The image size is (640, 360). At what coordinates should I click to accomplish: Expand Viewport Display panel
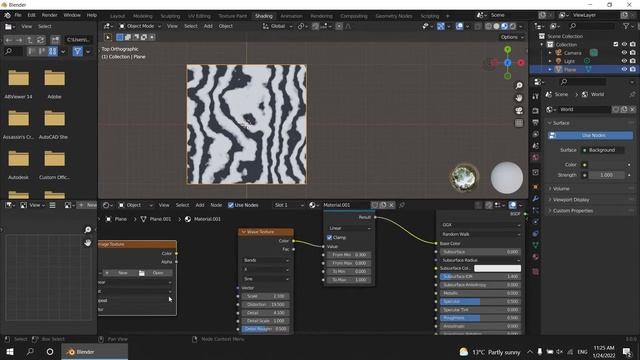571,200
